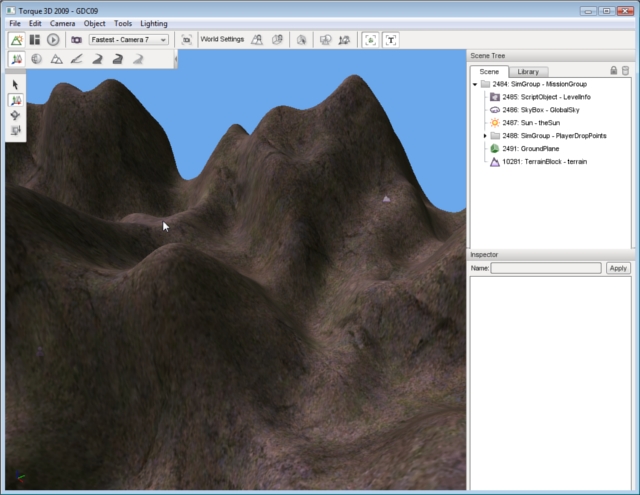Click the World Editor icon in main toolbar
640x495 pixels.
tap(17, 39)
